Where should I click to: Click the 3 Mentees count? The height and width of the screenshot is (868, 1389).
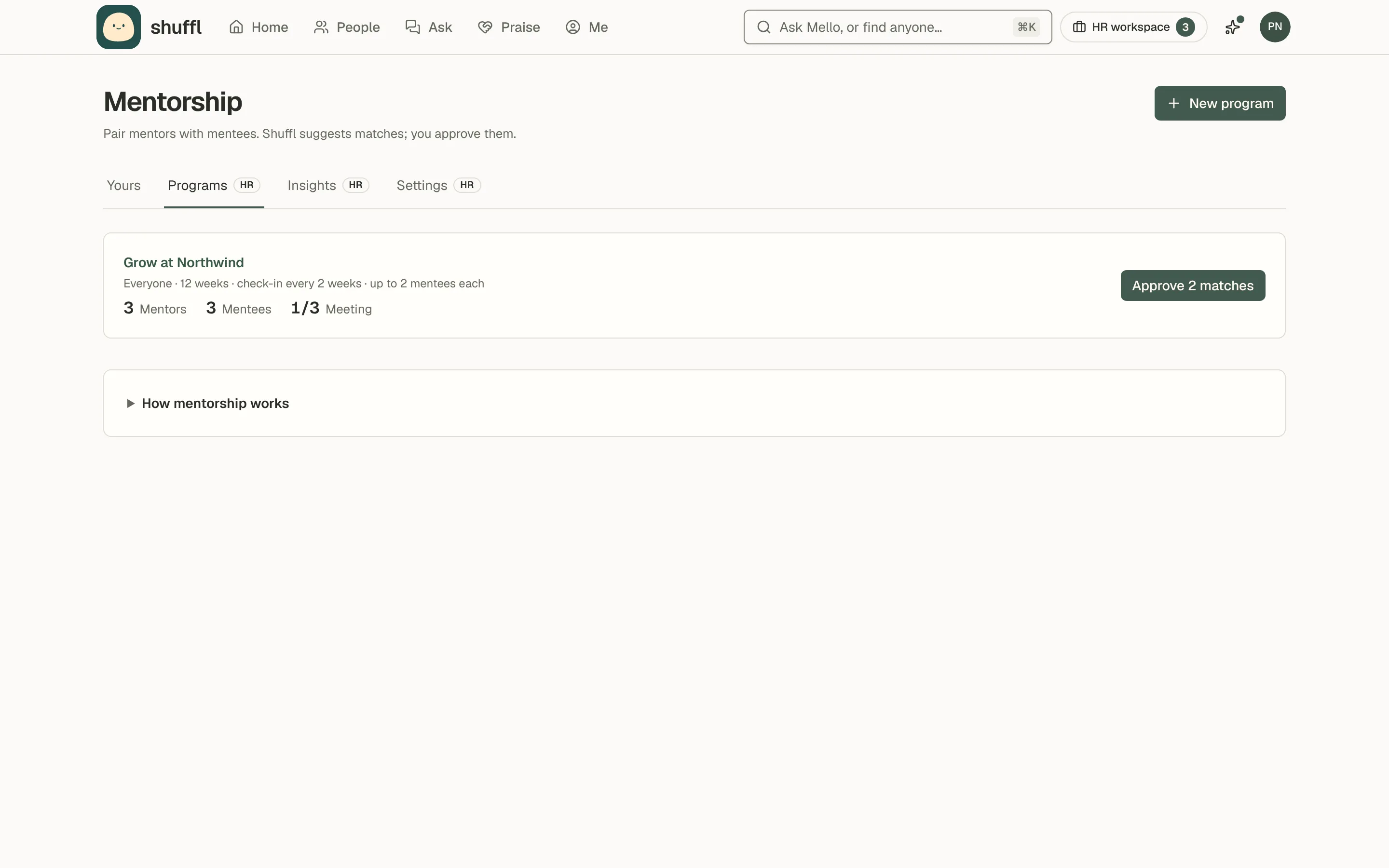(238, 308)
